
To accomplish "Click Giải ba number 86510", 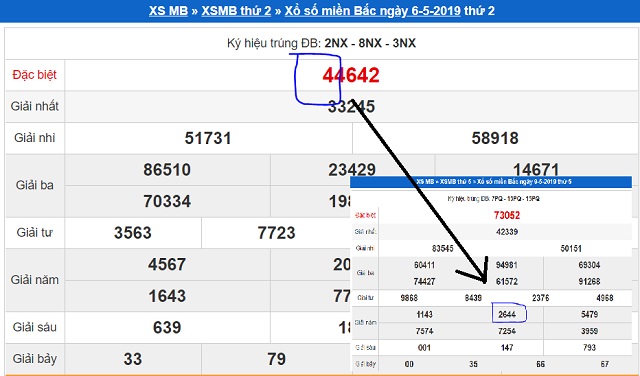I will tap(167, 170).
